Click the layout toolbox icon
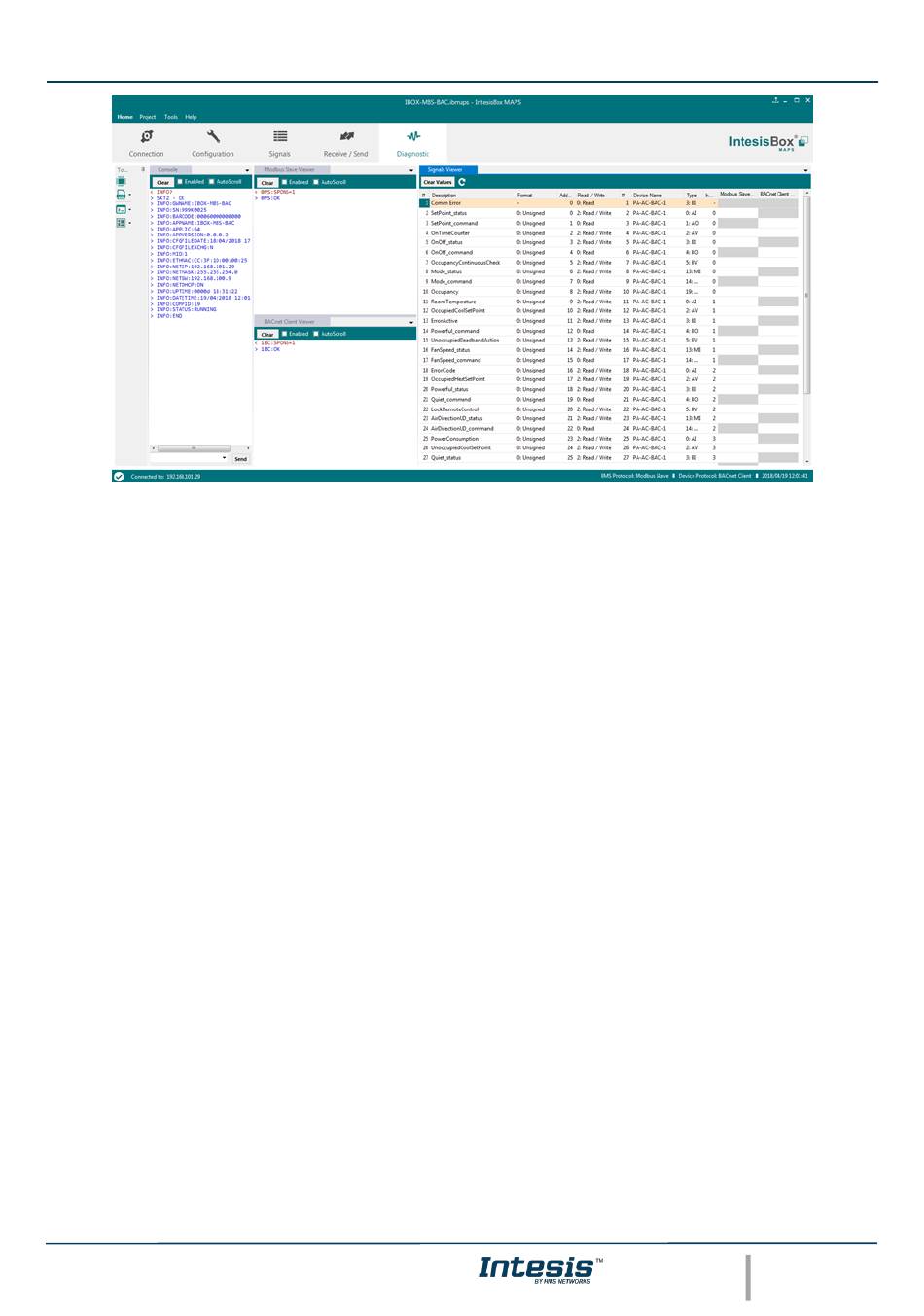924x1316 pixels. 122,223
